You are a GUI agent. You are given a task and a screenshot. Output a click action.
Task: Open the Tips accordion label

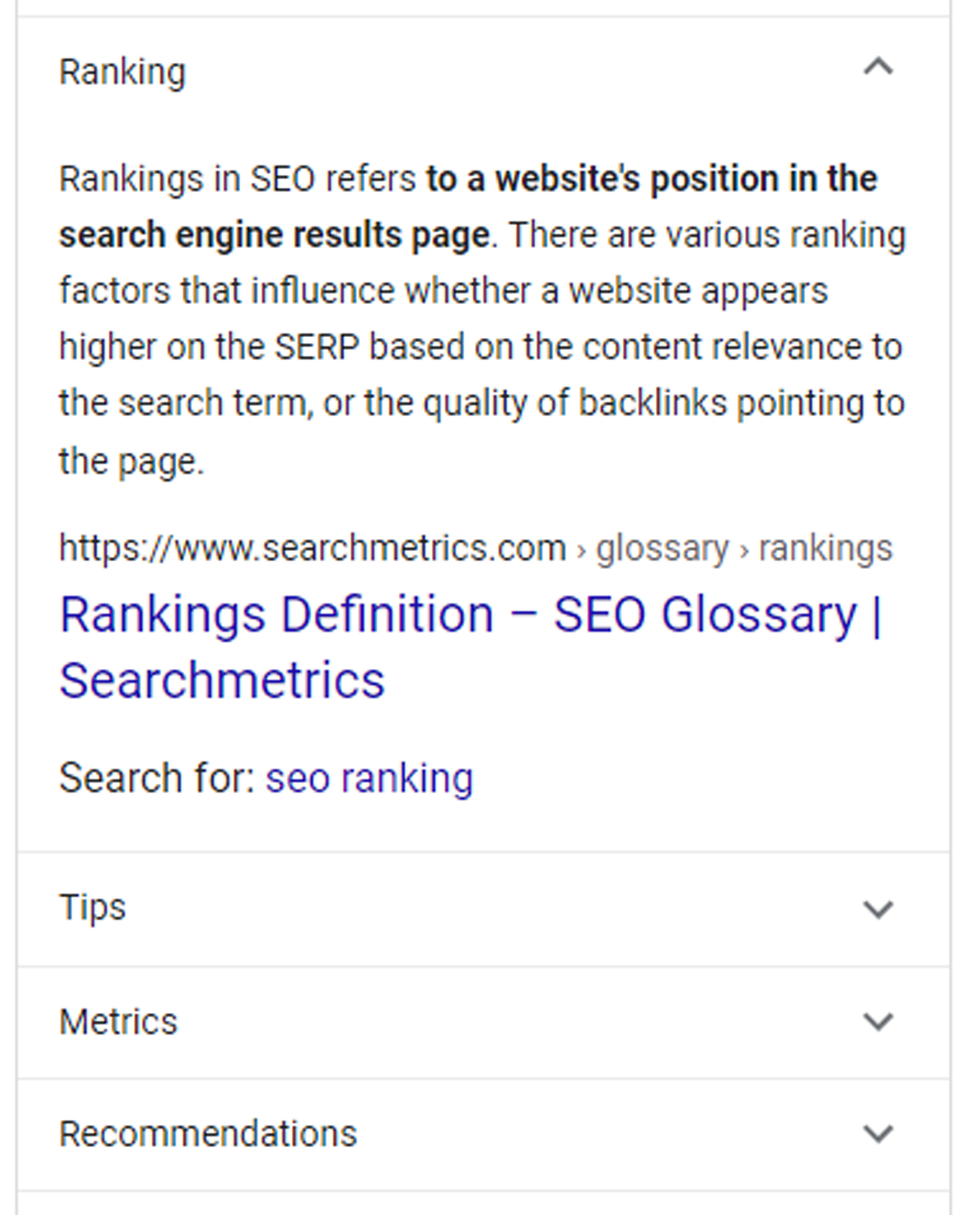93,907
